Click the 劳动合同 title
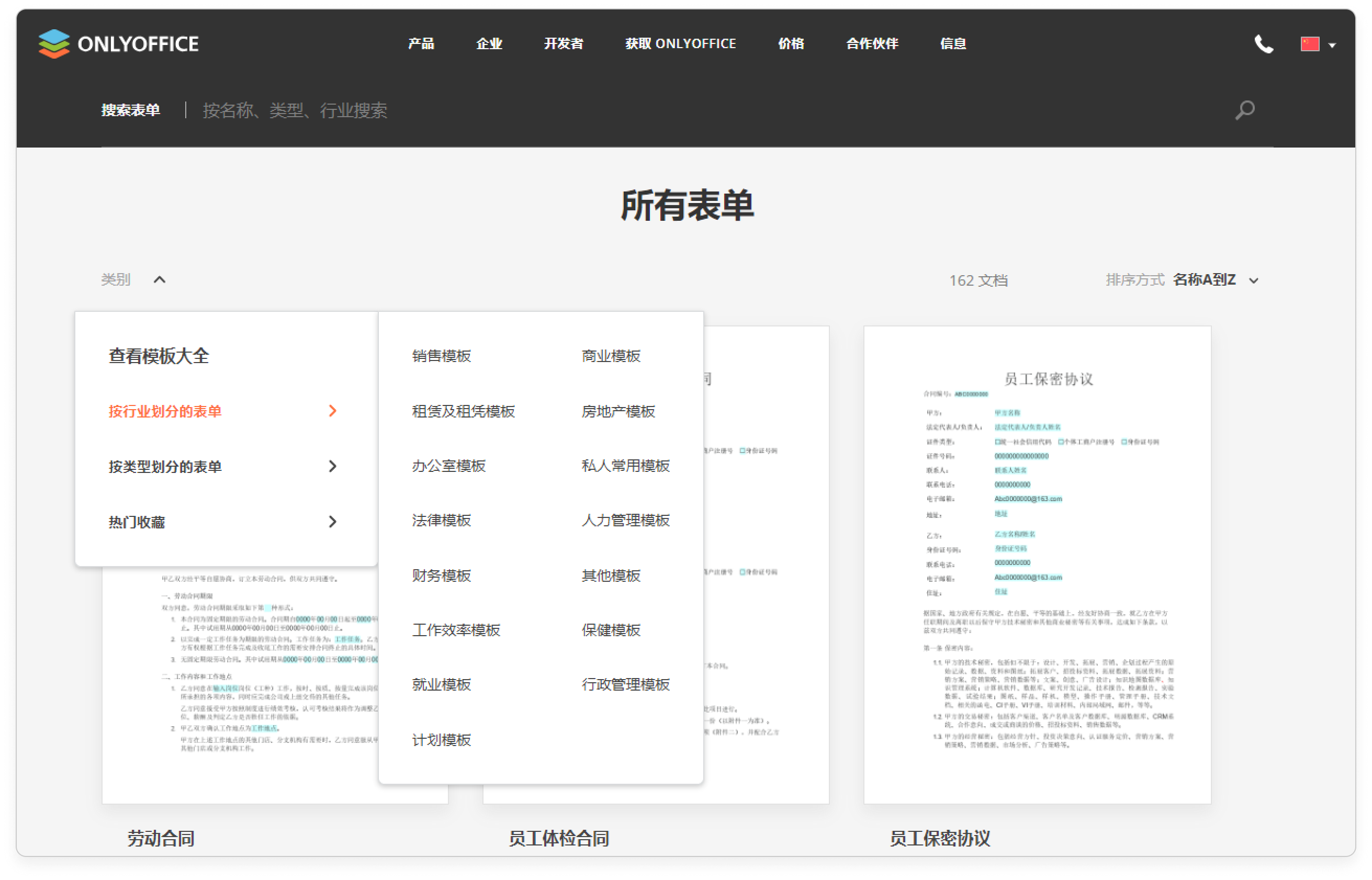Viewport: 1372px width, 880px height. pyautogui.click(x=161, y=839)
